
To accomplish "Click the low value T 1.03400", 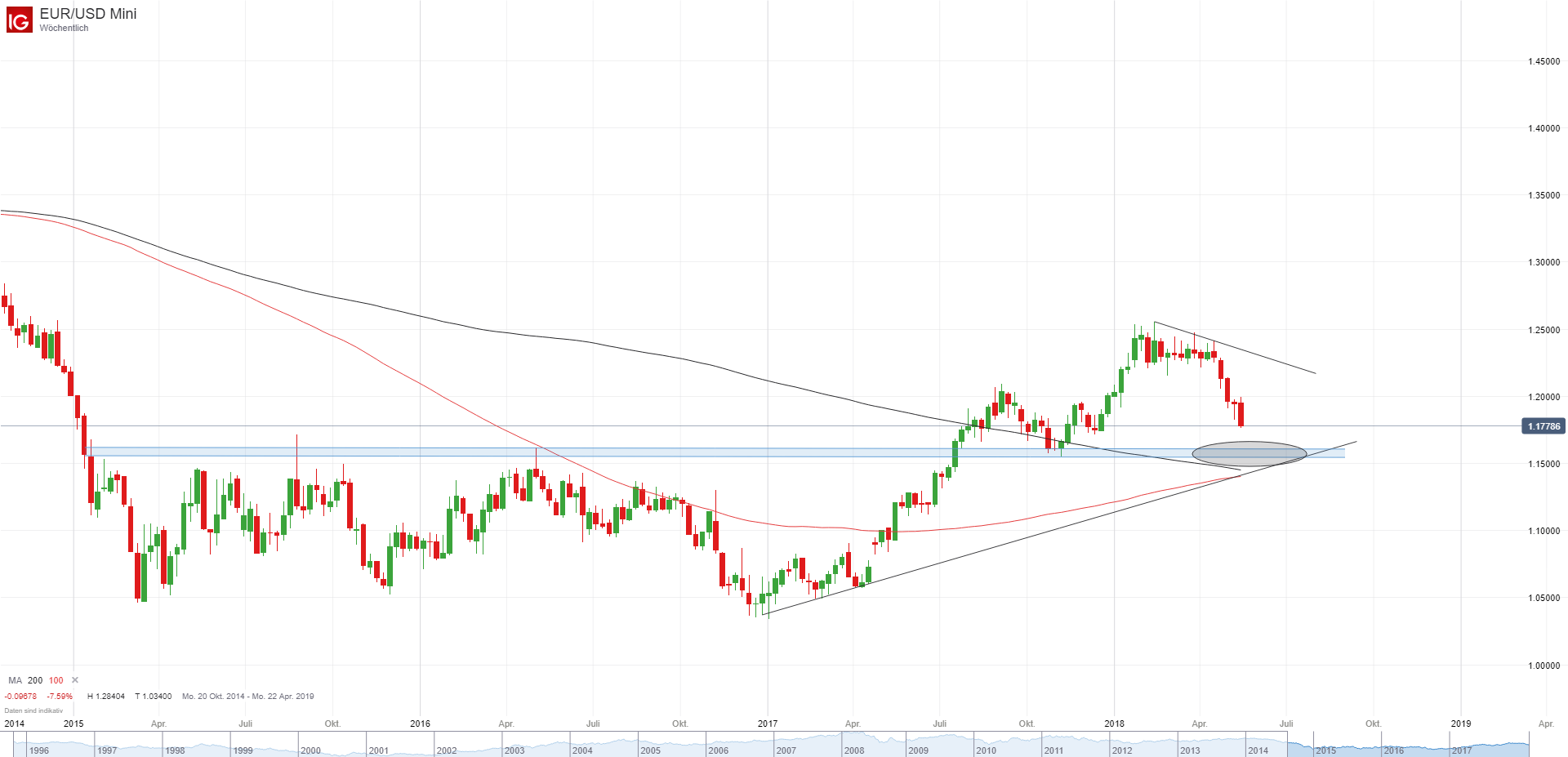I will [x=154, y=697].
